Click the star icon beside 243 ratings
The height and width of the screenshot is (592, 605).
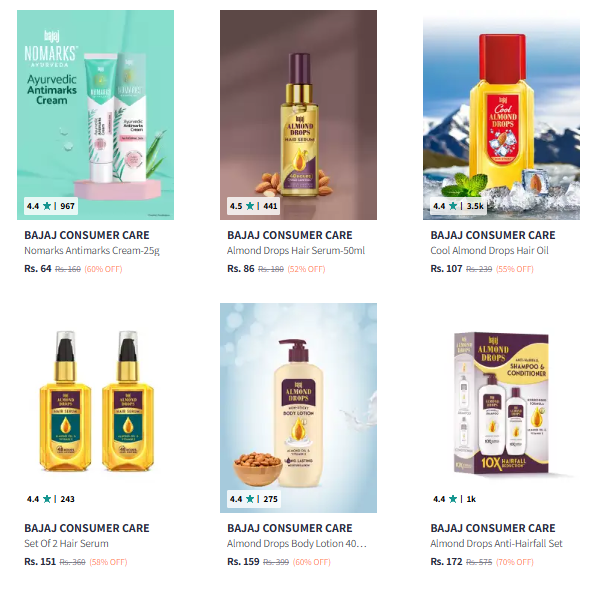click(47, 499)
